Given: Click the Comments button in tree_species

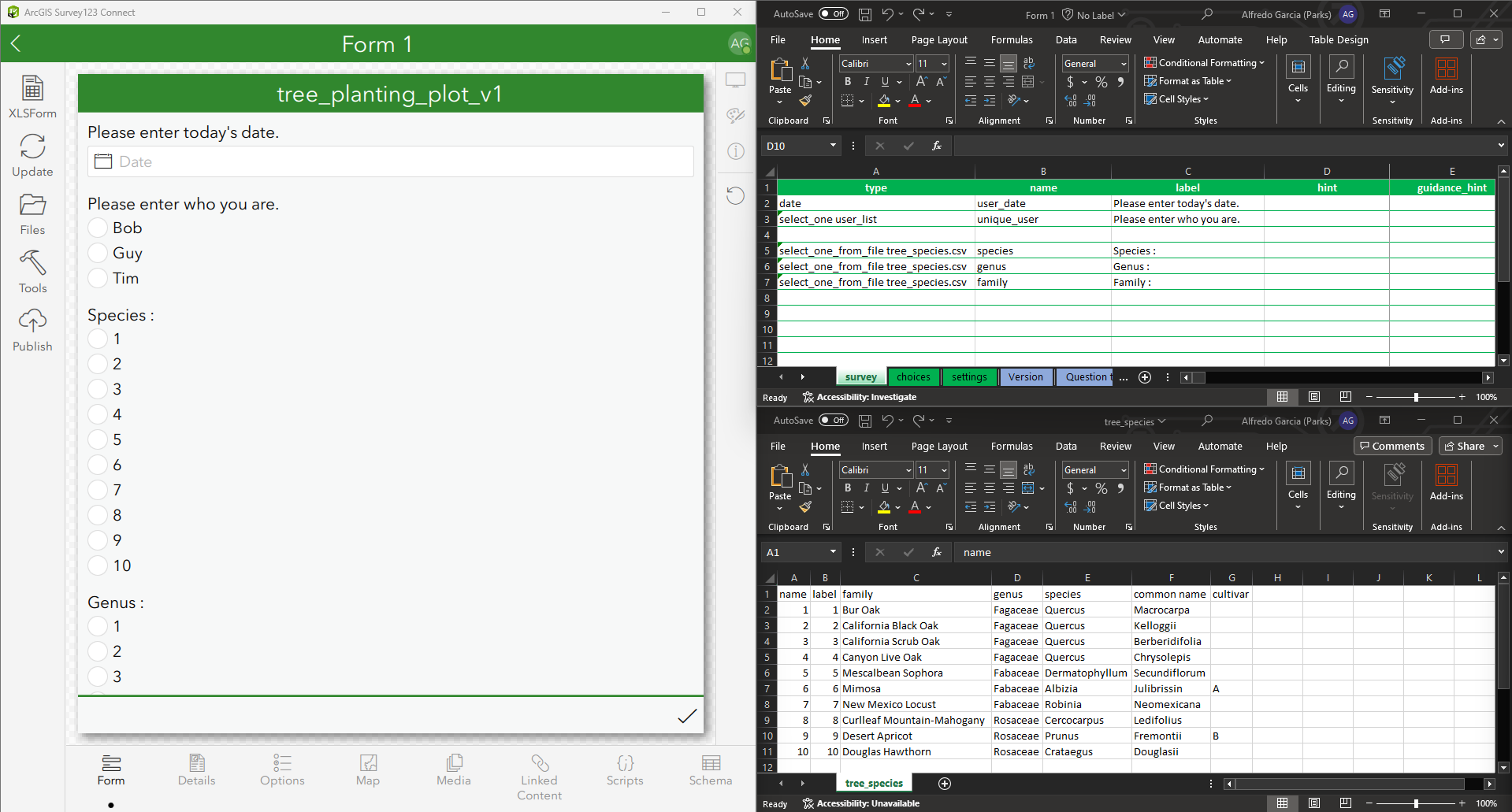Looking at the screenshot, I should (1392, 446).
